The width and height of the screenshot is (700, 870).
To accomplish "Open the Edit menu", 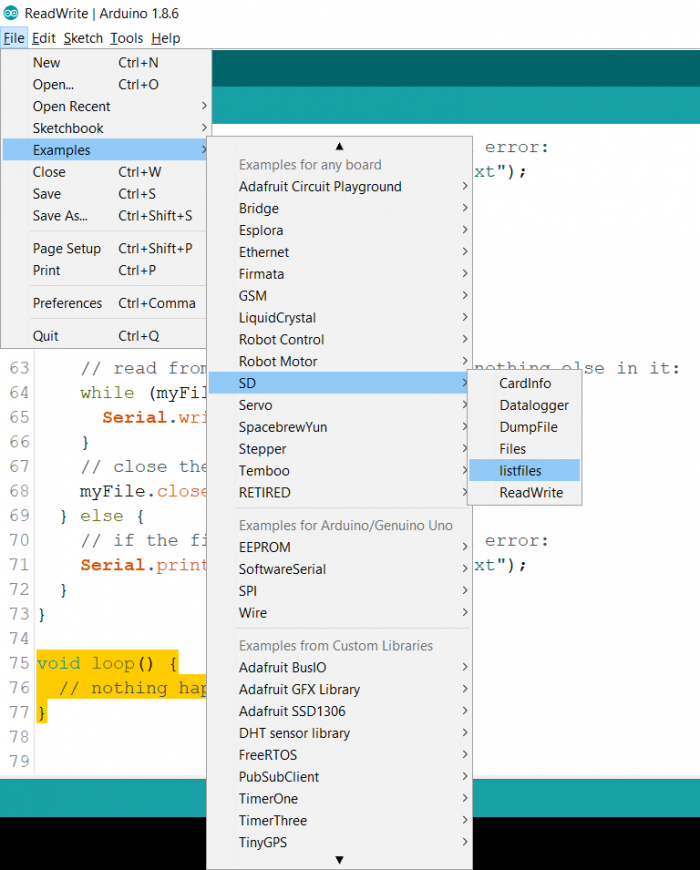I will click(44, 38).
